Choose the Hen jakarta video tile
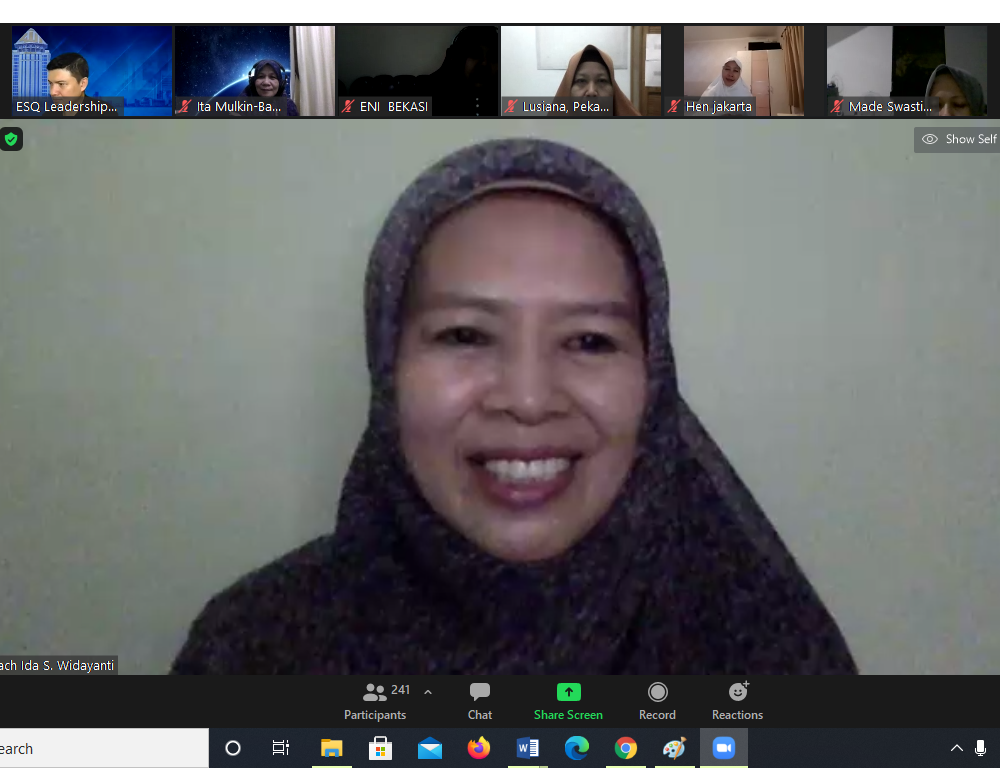Image resolution: width=1000 pixels, height=768 pixels. pos(743,70)
